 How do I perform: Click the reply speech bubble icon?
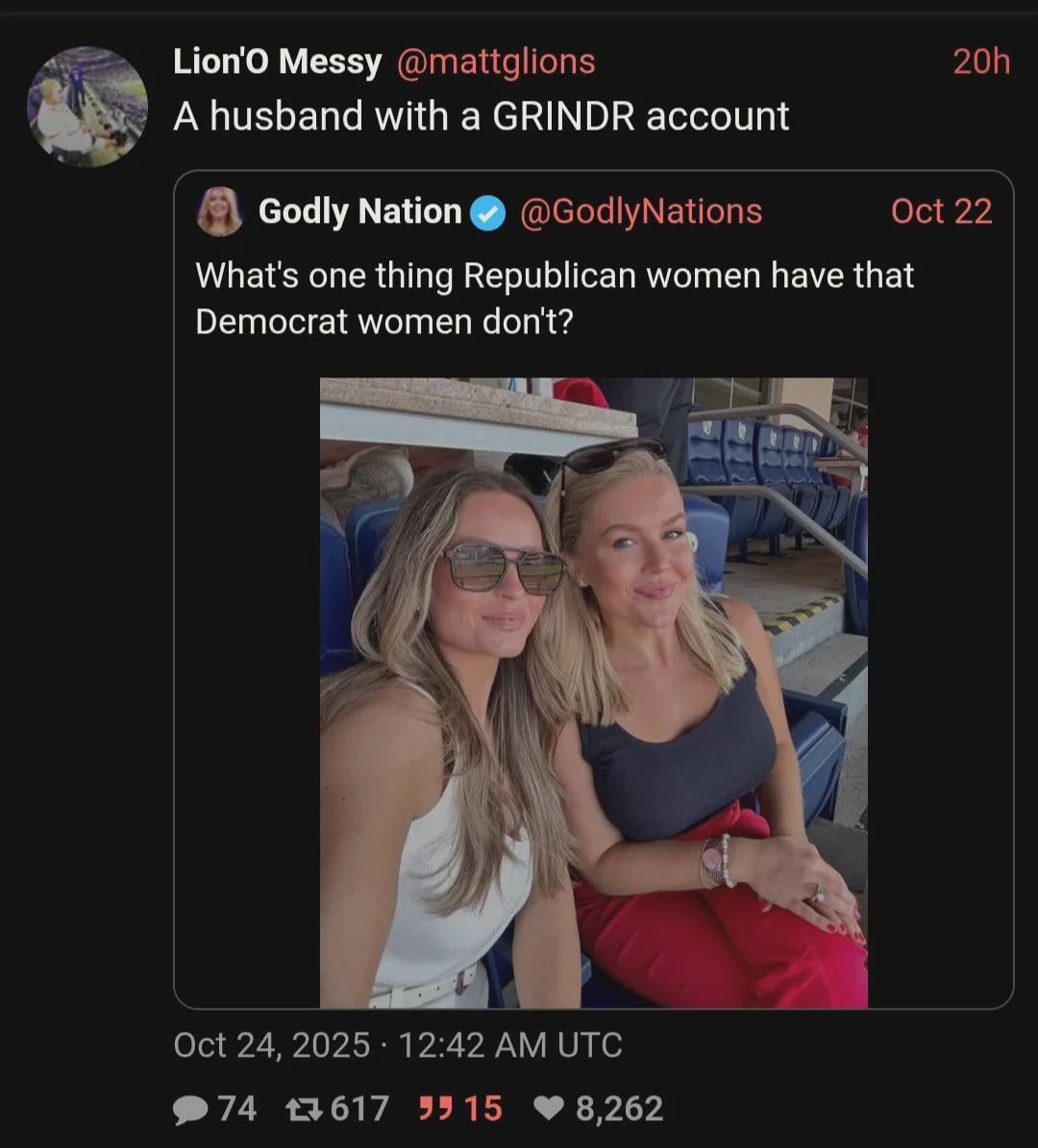point(190,1110)
